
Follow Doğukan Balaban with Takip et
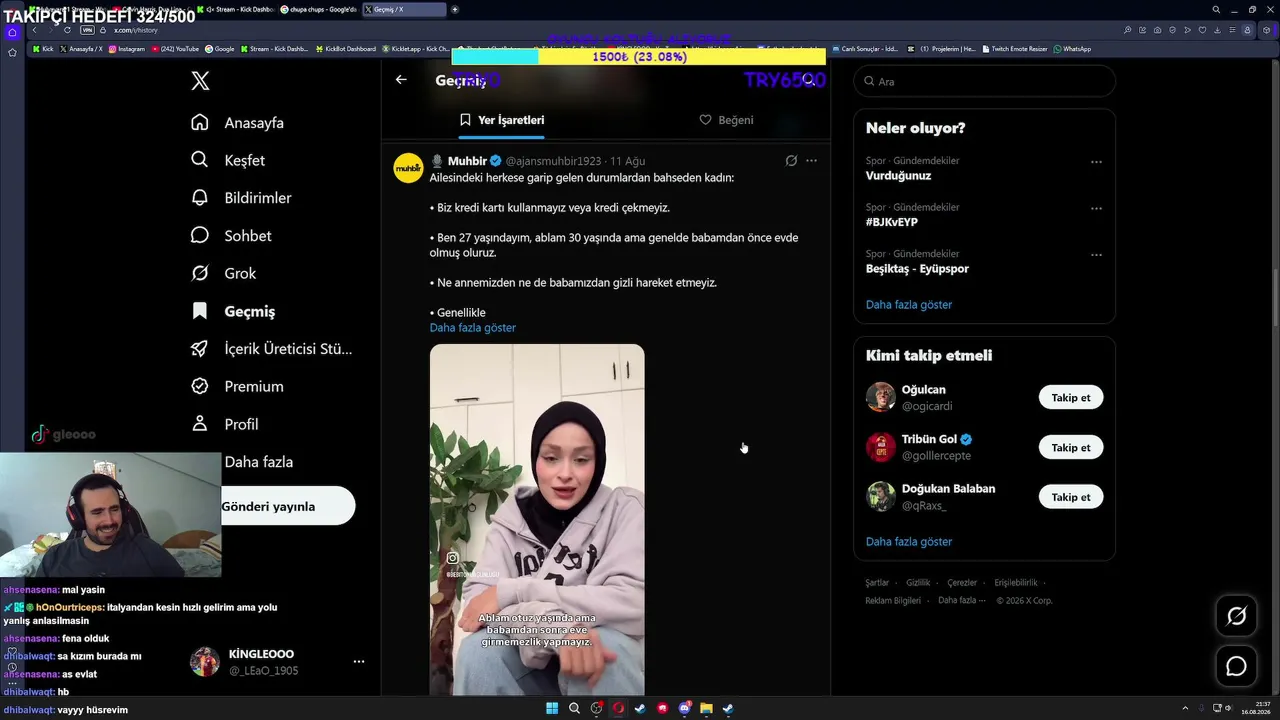click(1071, 497)
